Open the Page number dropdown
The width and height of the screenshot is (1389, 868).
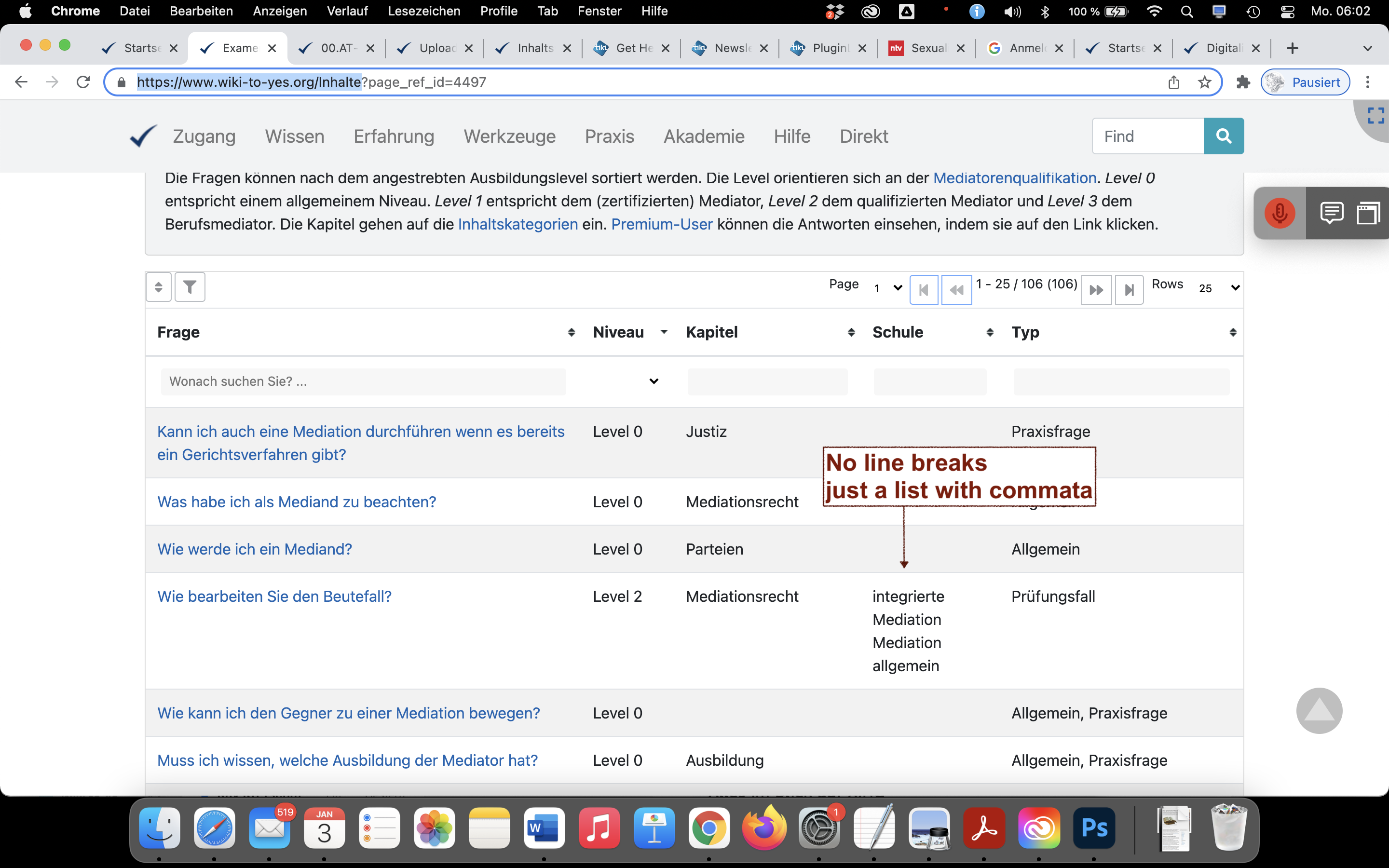click(x=887, y=288)
